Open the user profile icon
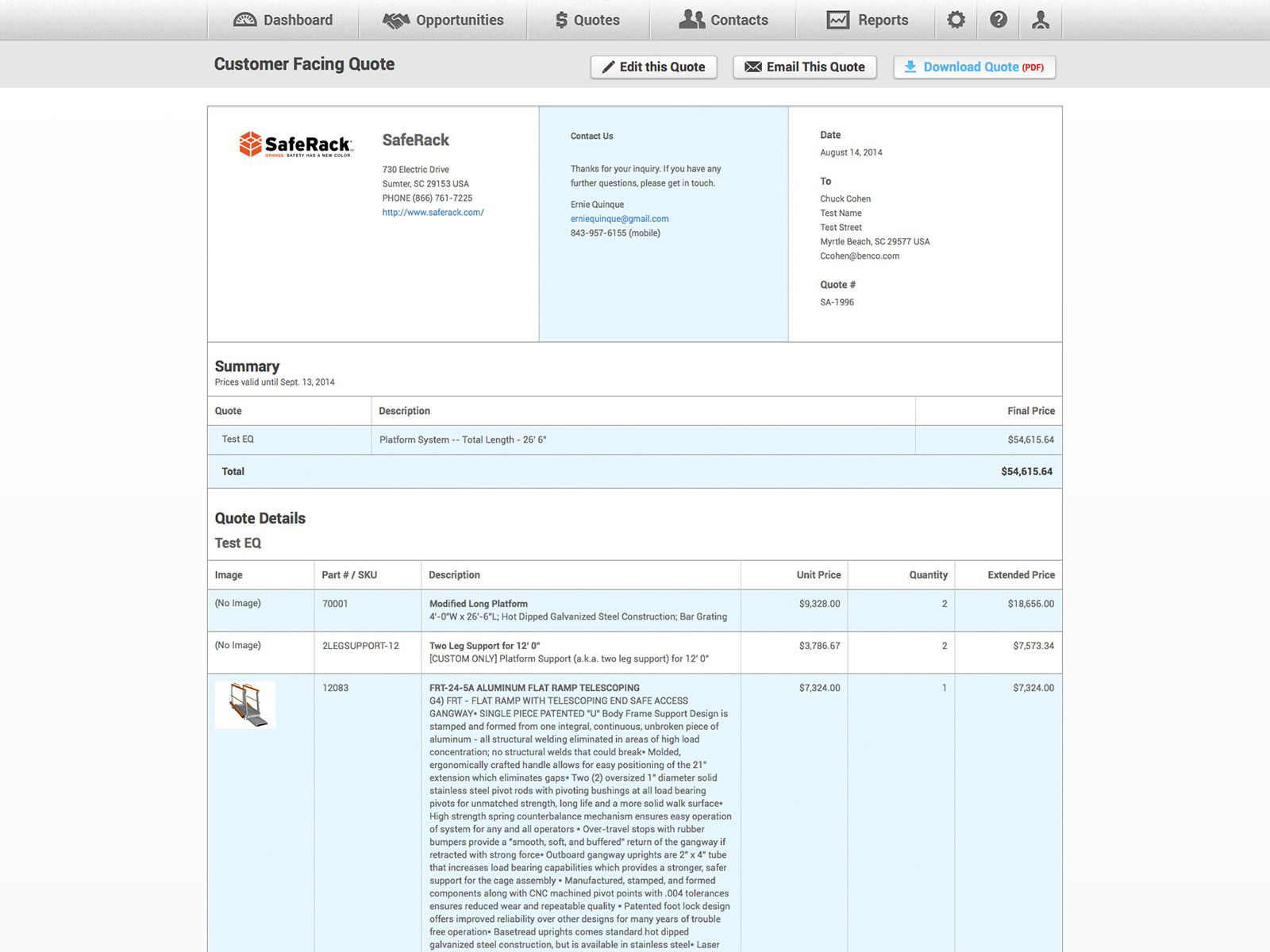Image resolution: width=1270 pixels, height=952 pixels. pos(1041,20)
